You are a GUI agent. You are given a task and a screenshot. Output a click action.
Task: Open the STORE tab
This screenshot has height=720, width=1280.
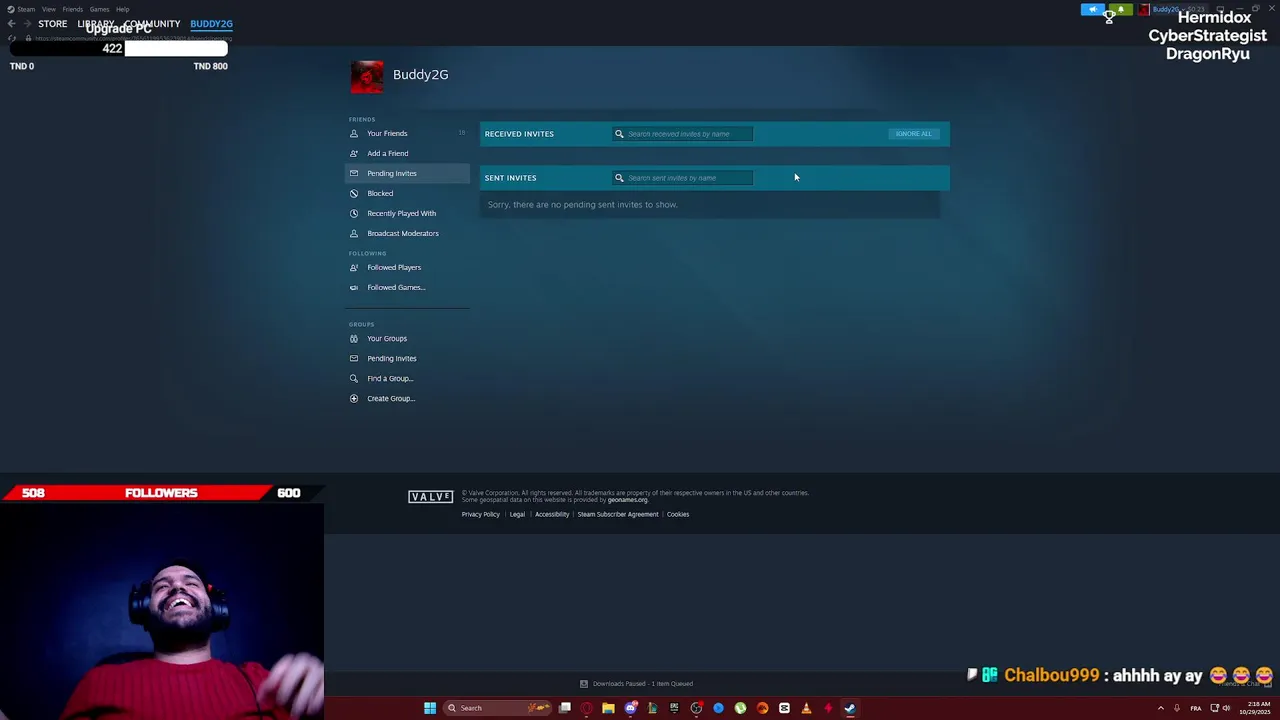[x=52, y=23]
